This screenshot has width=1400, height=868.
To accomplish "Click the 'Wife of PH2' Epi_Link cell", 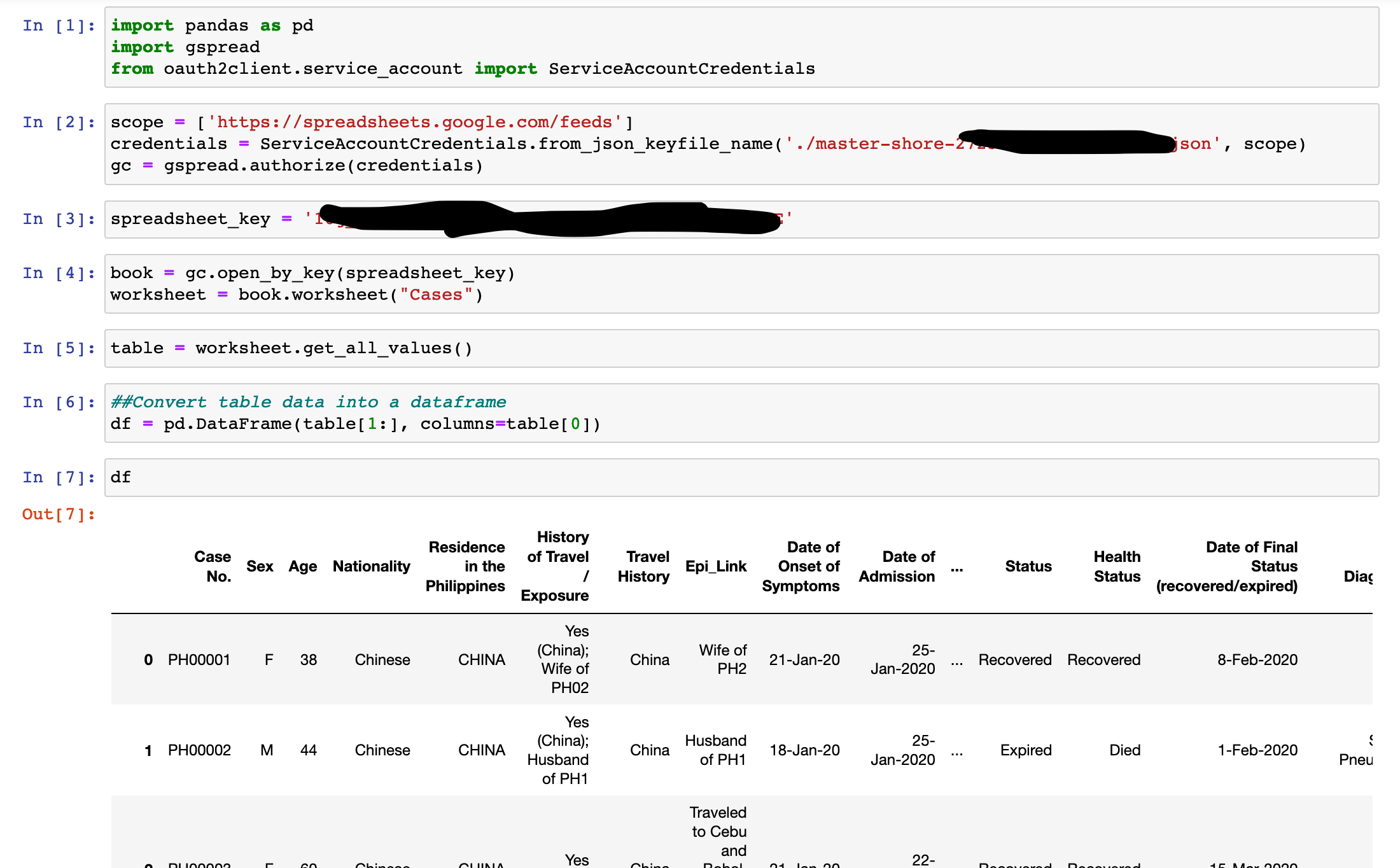I will 723,659.
